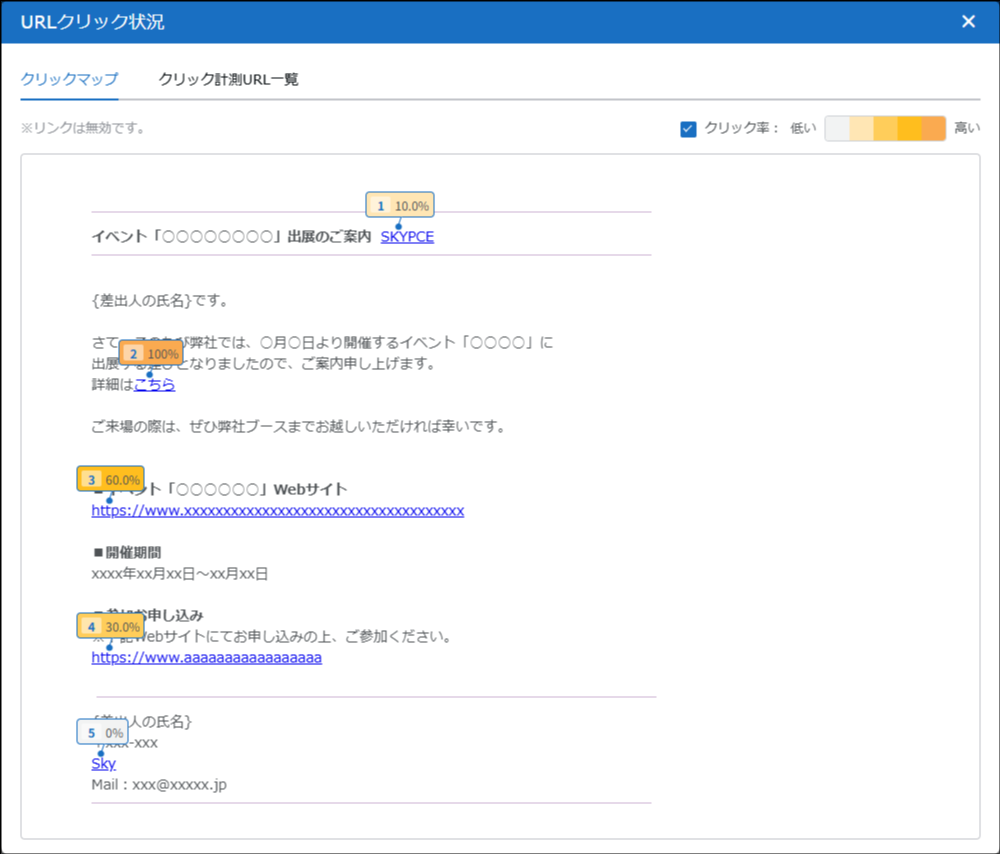Uncheck the クリック率 checkbox

click(688, 129)
